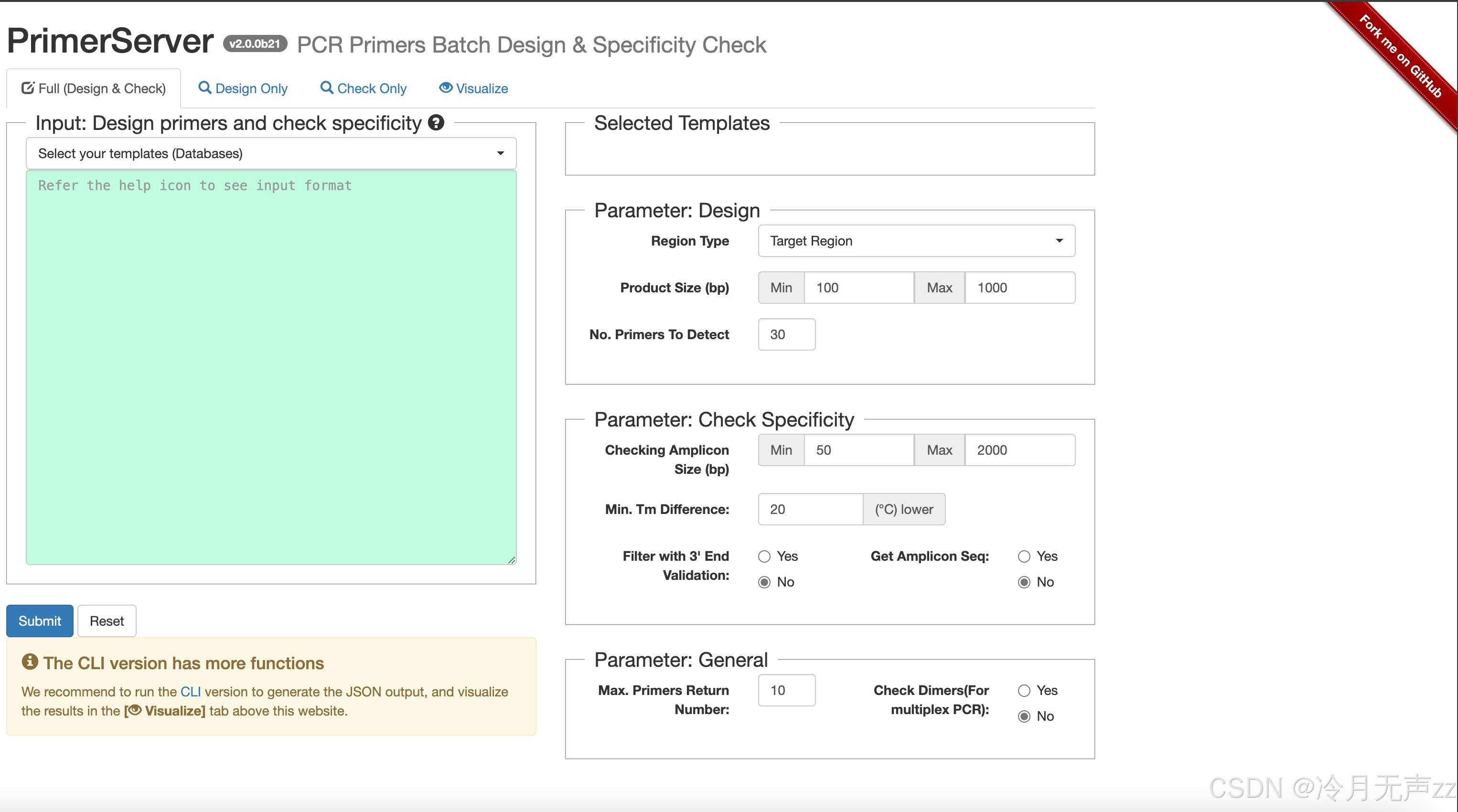This screenshot has width=1458, height=812.
Task: Click the info icon in CLI notice
Action: coord(30,662)
